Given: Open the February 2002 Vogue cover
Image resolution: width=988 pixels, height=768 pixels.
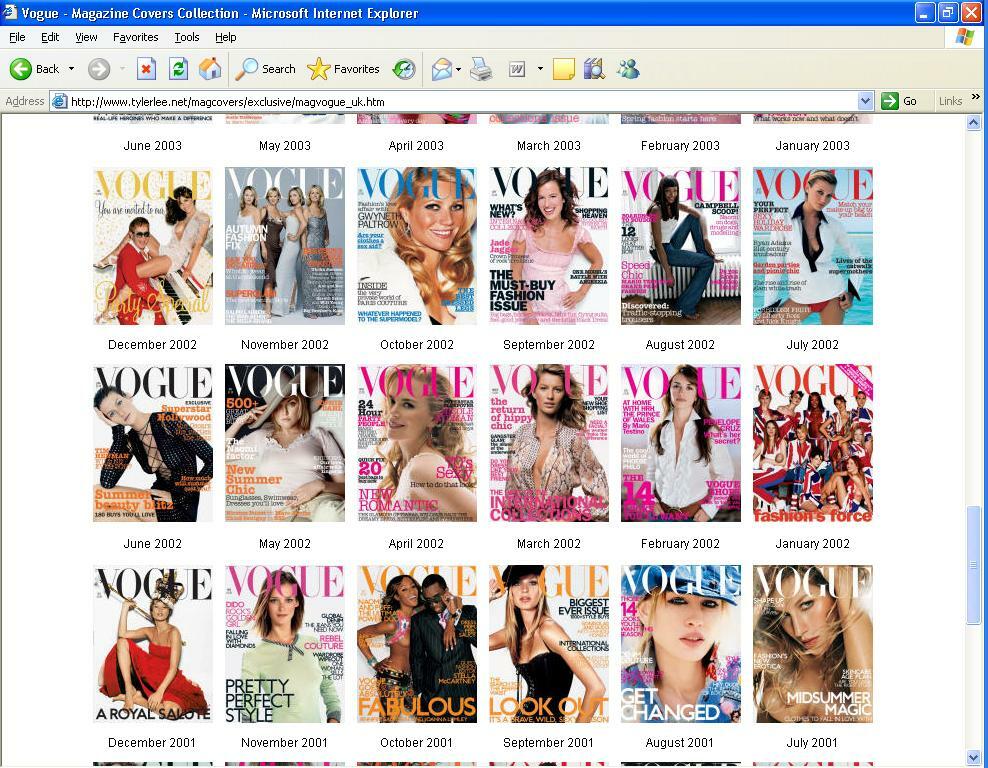Looking at the screenshot, I should point(681,443).
